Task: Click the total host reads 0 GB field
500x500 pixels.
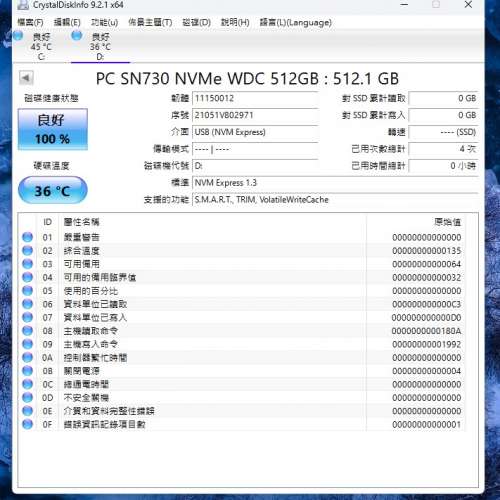Action: point(443,99)
